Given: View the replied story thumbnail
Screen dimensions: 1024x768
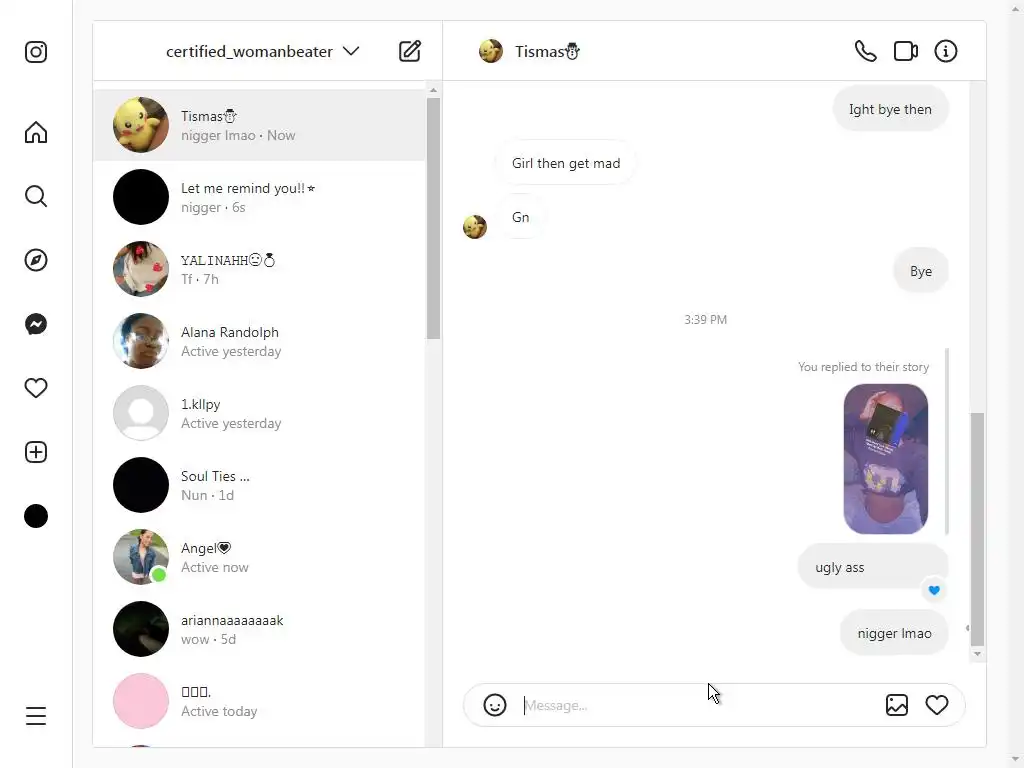Looking at the screenshot, I should point(886,459).
